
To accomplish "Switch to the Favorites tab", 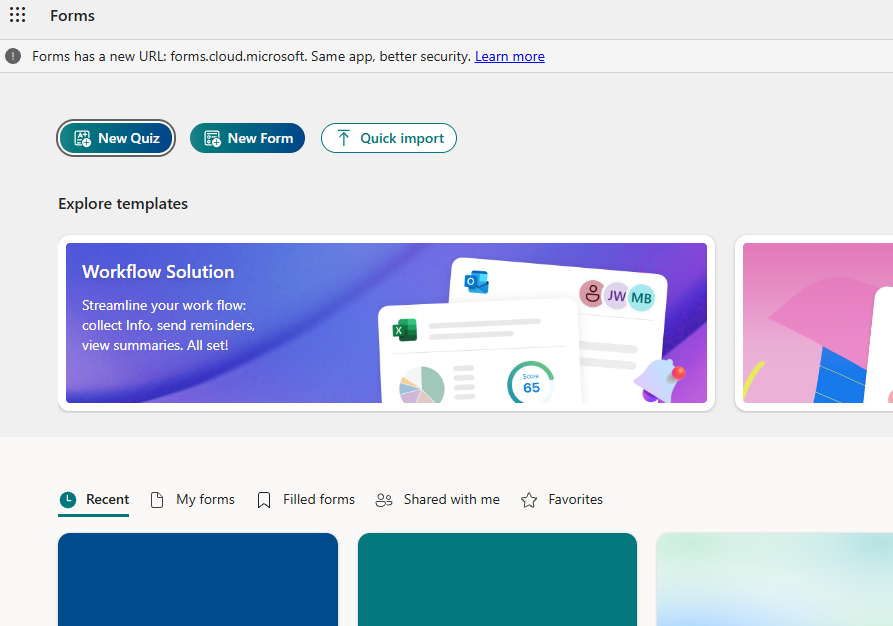I will coord(562,500).
